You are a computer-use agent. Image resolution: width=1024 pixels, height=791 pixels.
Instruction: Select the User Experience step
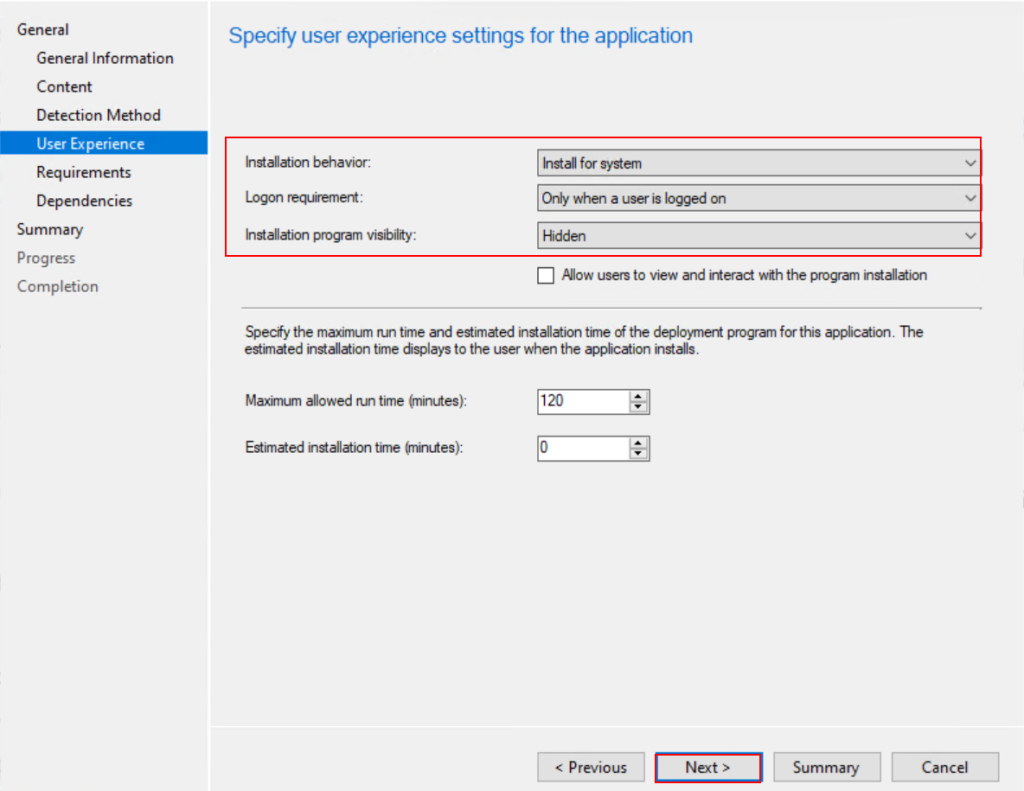point(90,144)
